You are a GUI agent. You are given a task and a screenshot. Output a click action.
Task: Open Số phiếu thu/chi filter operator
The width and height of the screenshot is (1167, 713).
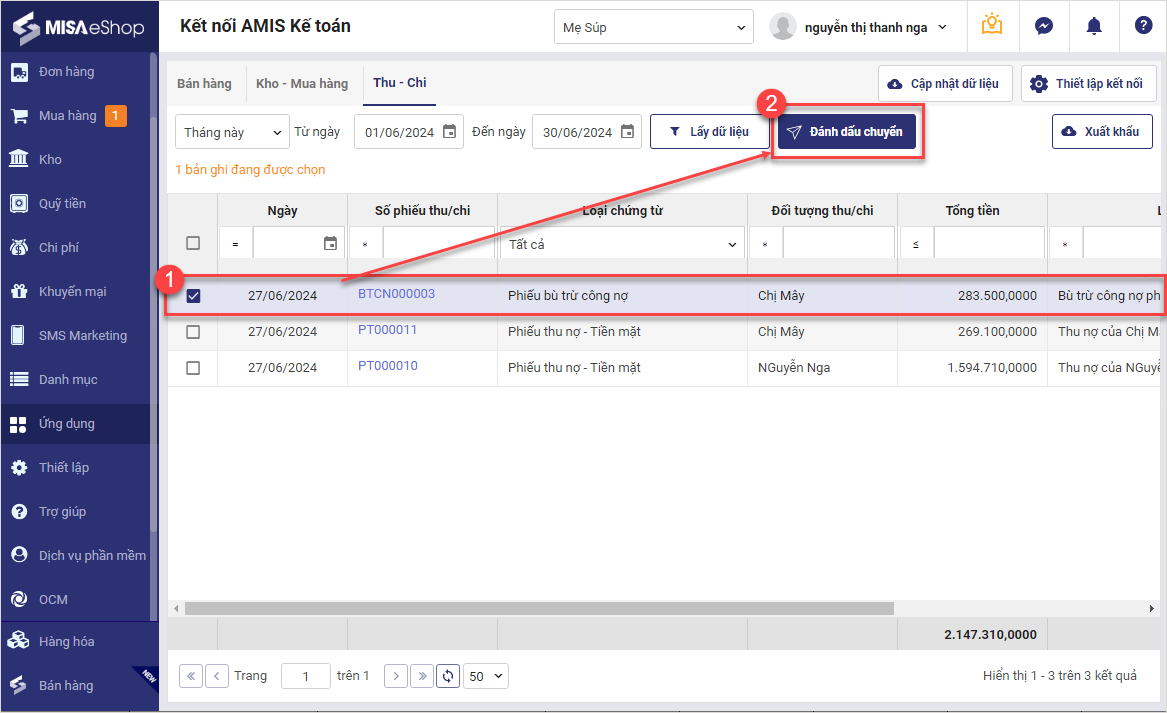(x=365, y=244)
